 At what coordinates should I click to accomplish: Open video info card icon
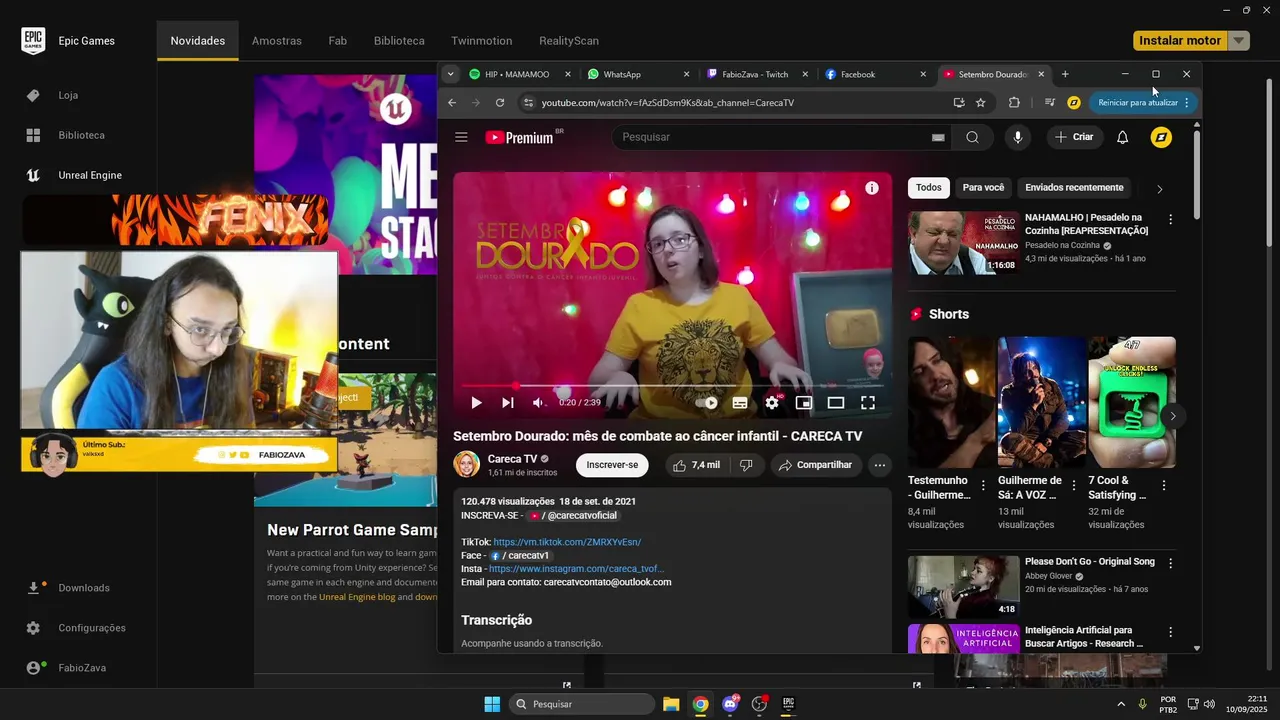872,188
